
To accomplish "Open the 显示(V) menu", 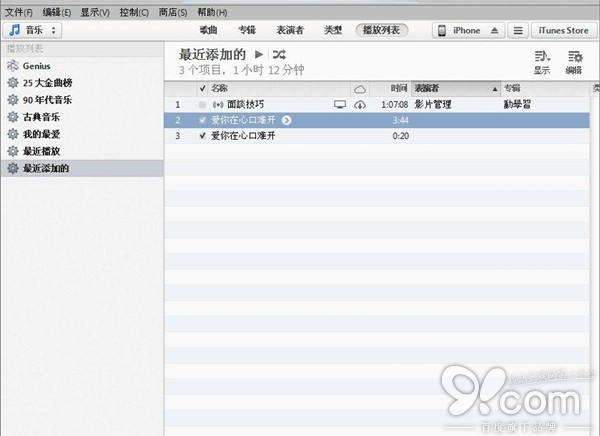I will coord(95,13).
